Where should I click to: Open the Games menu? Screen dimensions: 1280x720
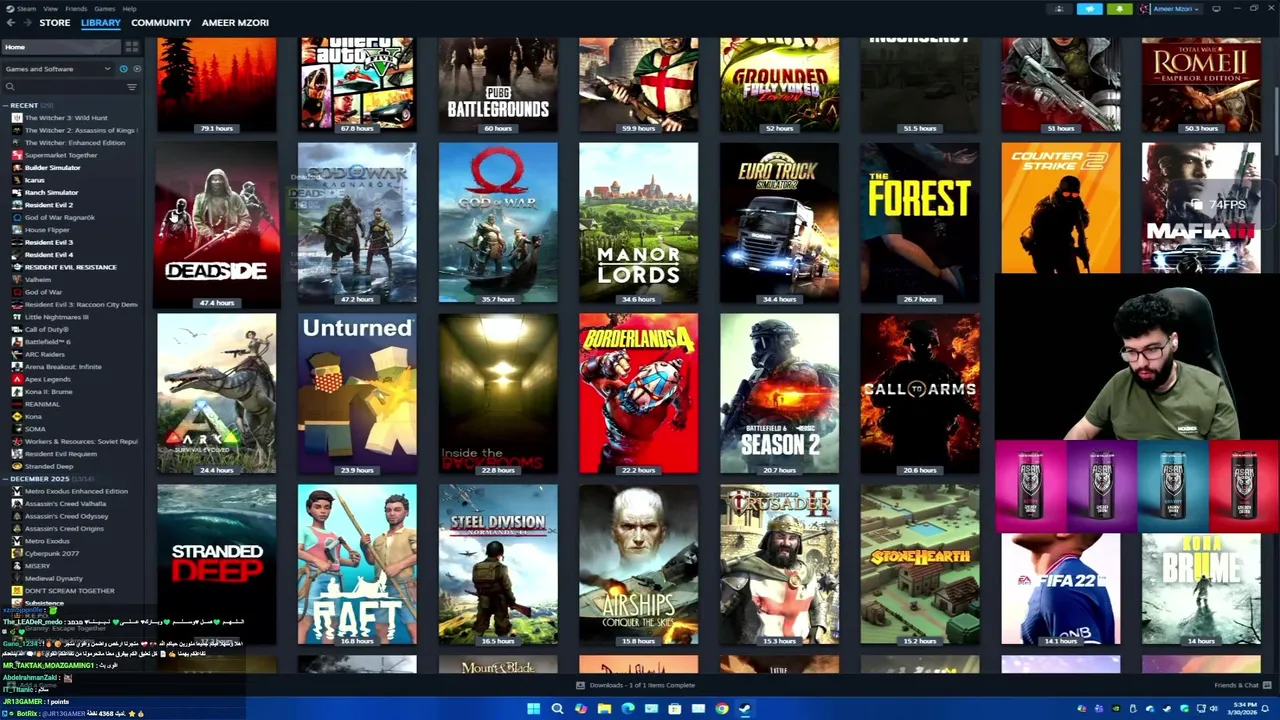104,8
